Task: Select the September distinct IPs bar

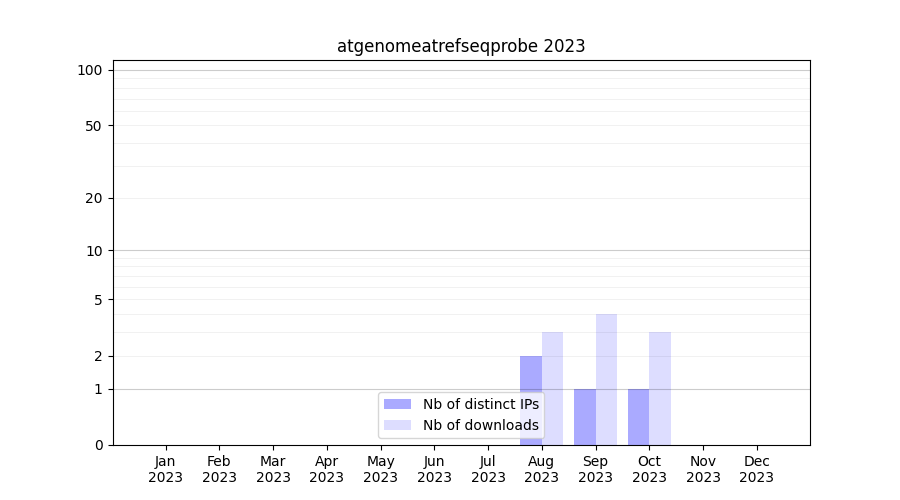Action: (585, 417)
